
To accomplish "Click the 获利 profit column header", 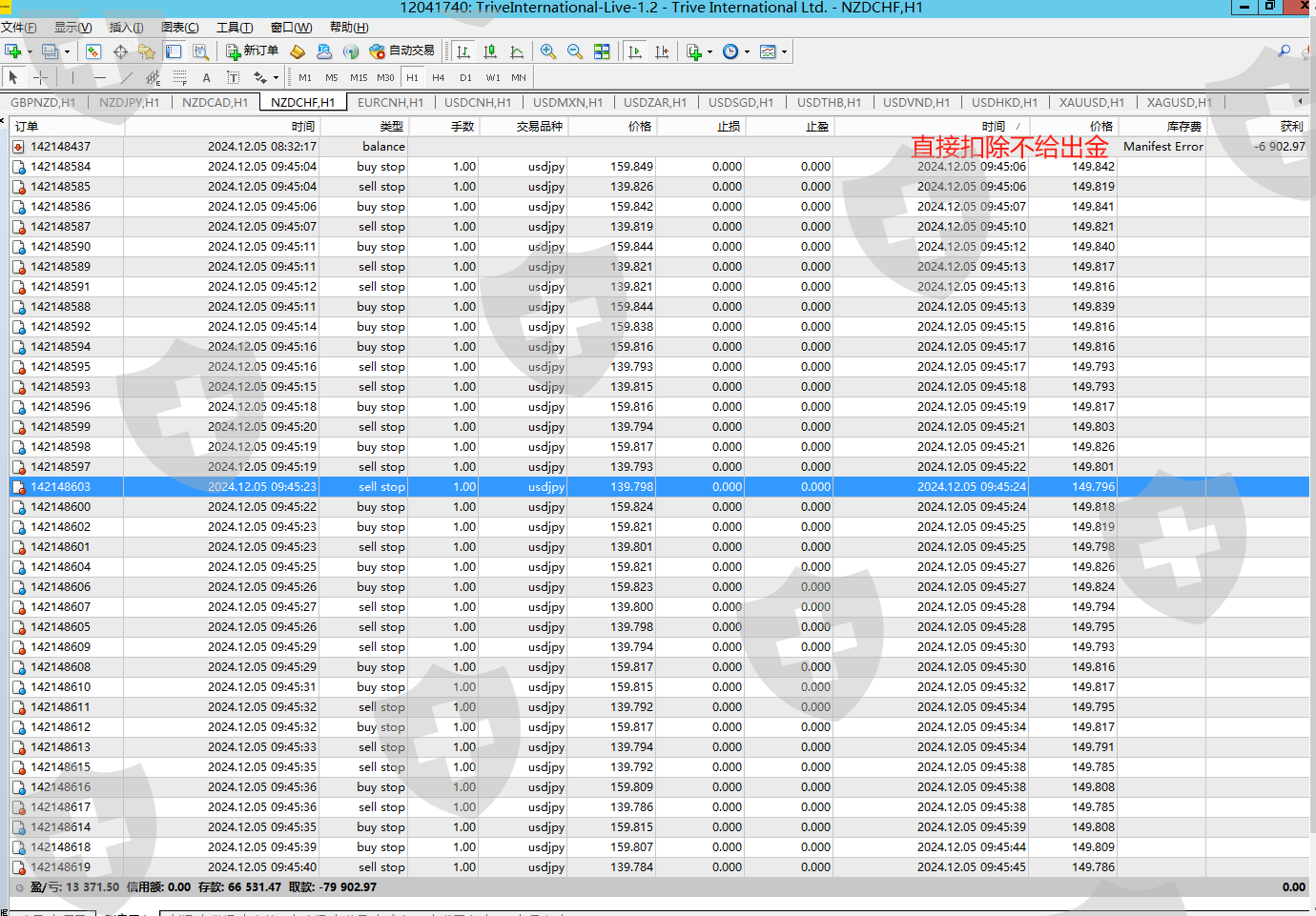I will (1290, 126).
